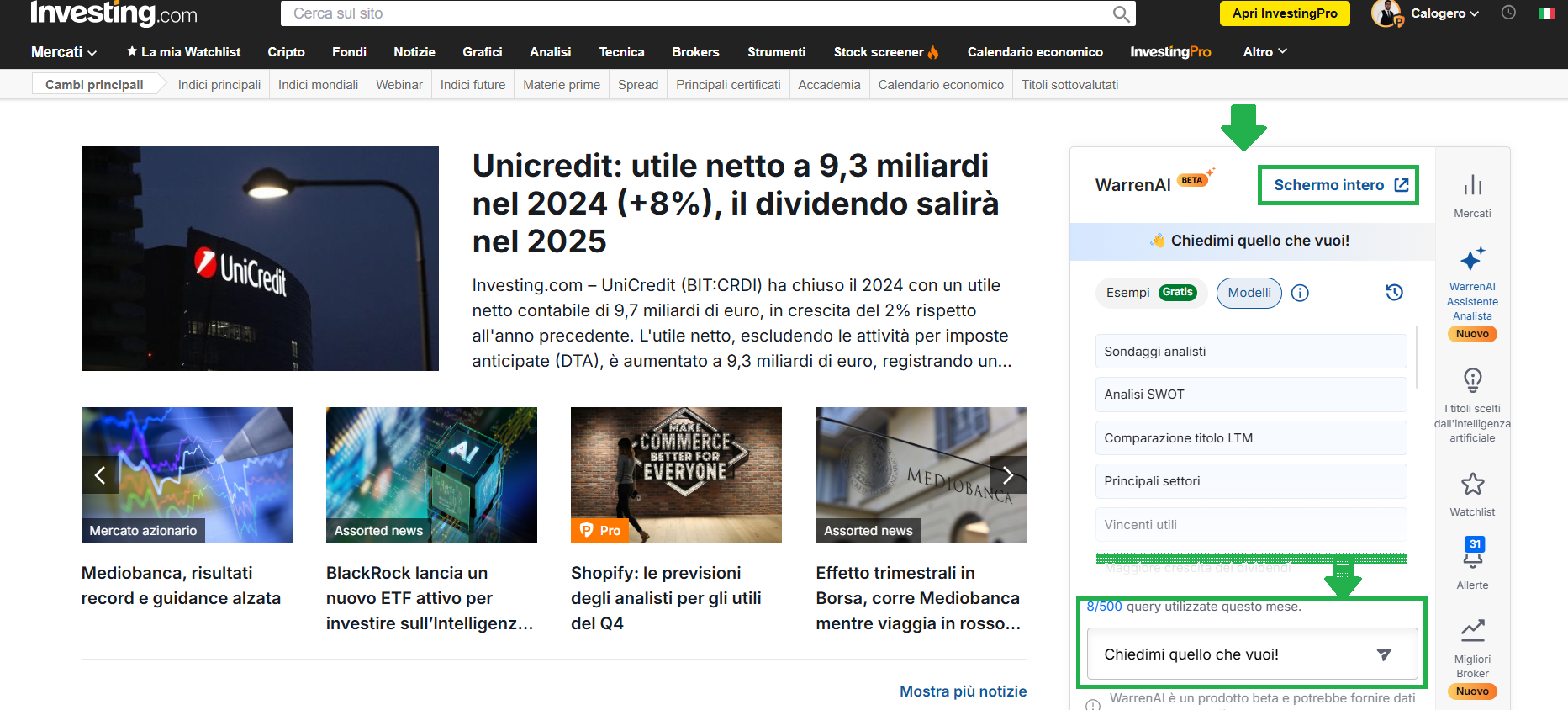The height and width of the screenshot is (710, 1568).
Task: Open the Strumenti menu
Action: 776,52
